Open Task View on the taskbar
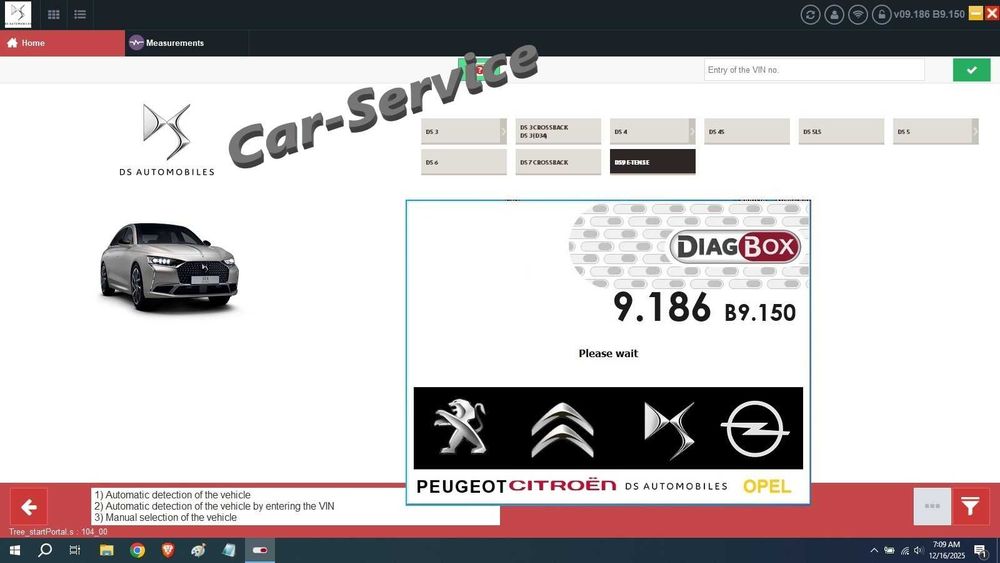The width and height of the screenshot is (1000, 563). (x=75, y=550)
